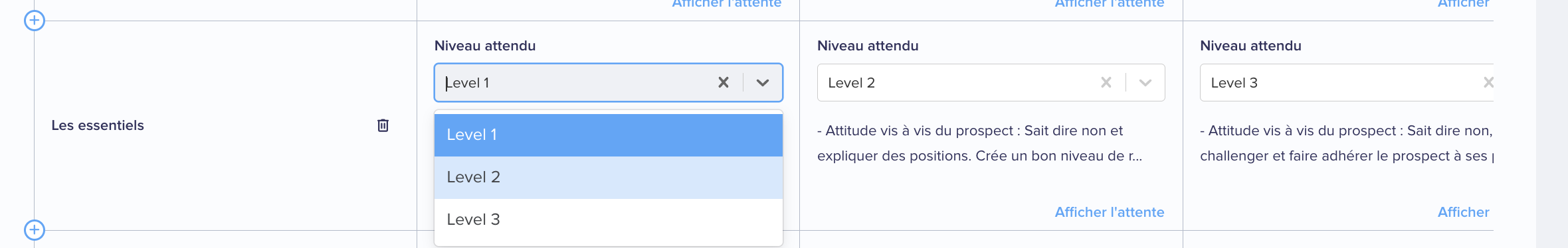This screenshot has width=1568, height=248.
Task: Choose Level 2 from the dropdown list
Action: coord(609,178)
